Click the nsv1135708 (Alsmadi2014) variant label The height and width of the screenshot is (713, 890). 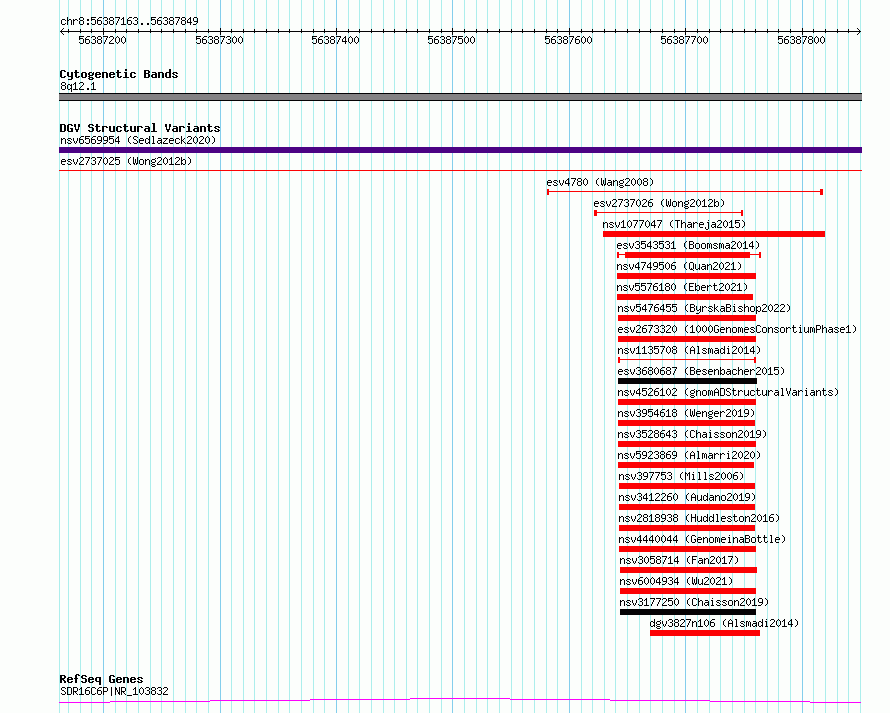click(689, 350)
